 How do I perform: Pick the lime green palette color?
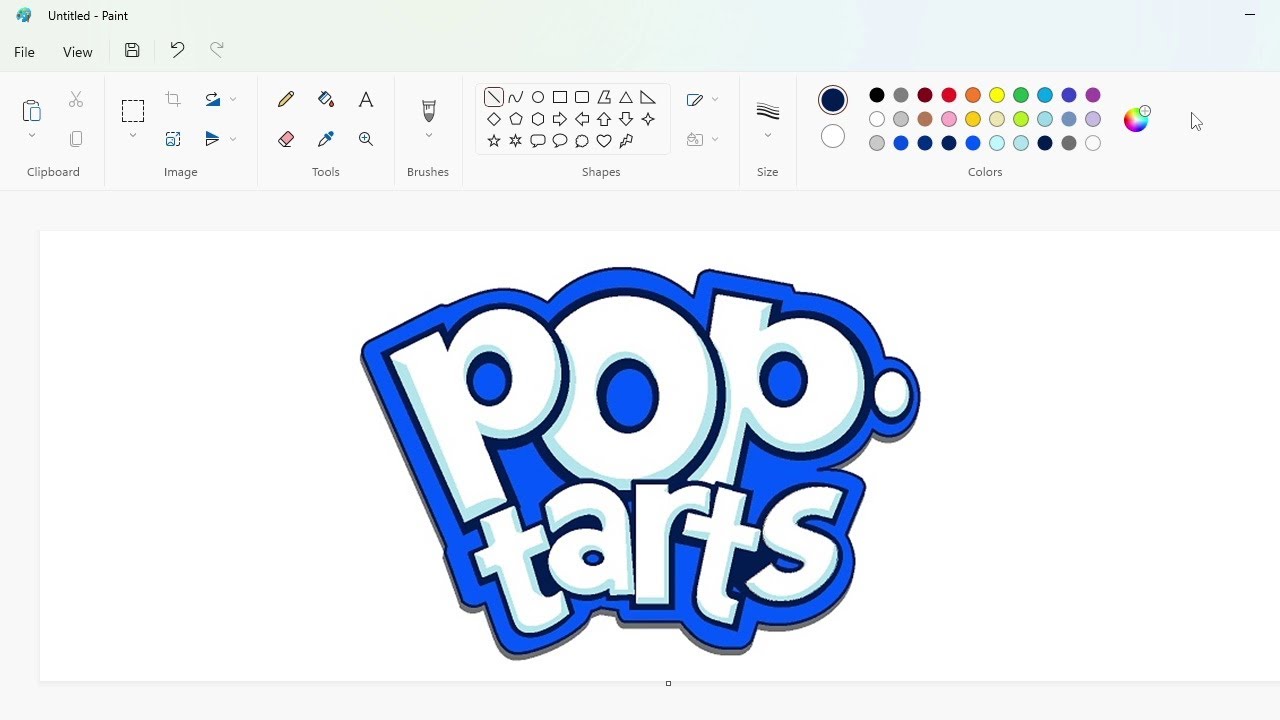tap(1021, 119)
